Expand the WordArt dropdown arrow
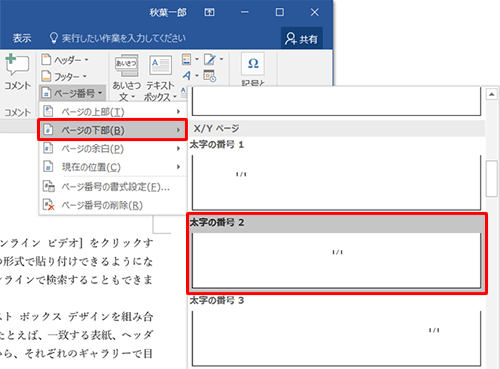Viewport: 500px width, 369px height. tap(197, 76)
